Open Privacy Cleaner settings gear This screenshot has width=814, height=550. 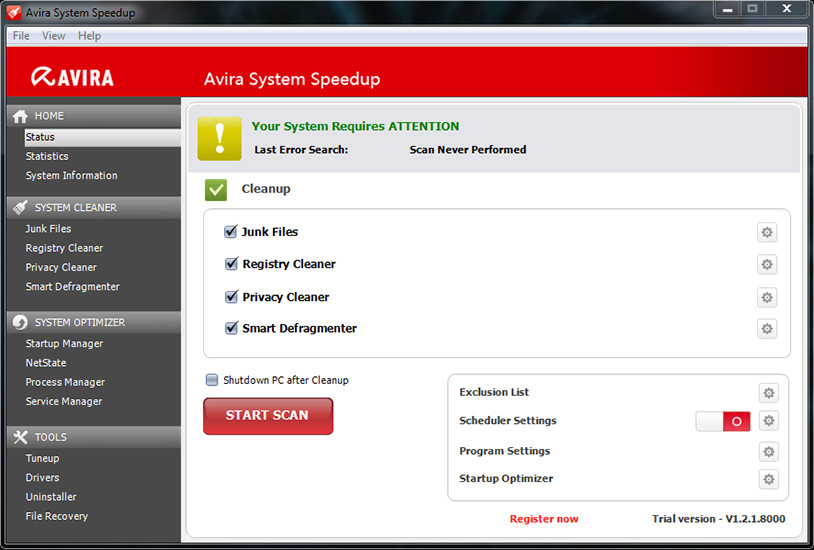click(x=767, y=298)
